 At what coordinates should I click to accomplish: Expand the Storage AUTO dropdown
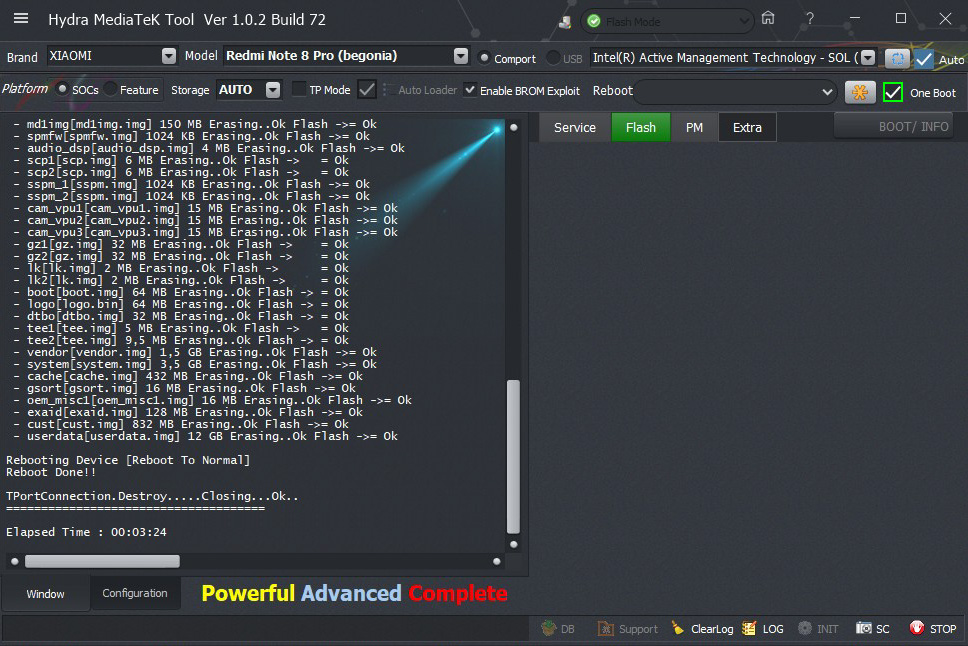[273, 90]
